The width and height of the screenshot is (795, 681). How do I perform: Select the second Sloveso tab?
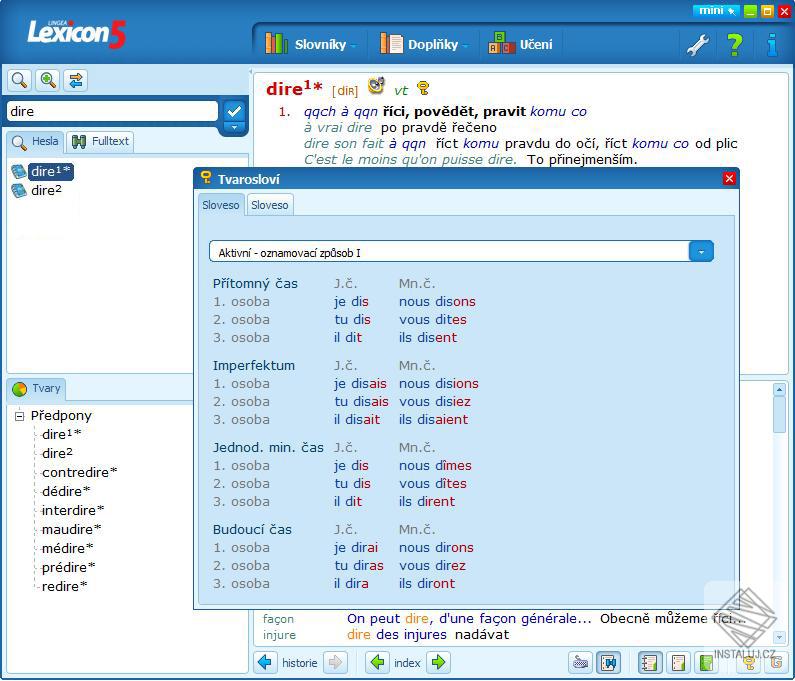(x=270, y=205)
